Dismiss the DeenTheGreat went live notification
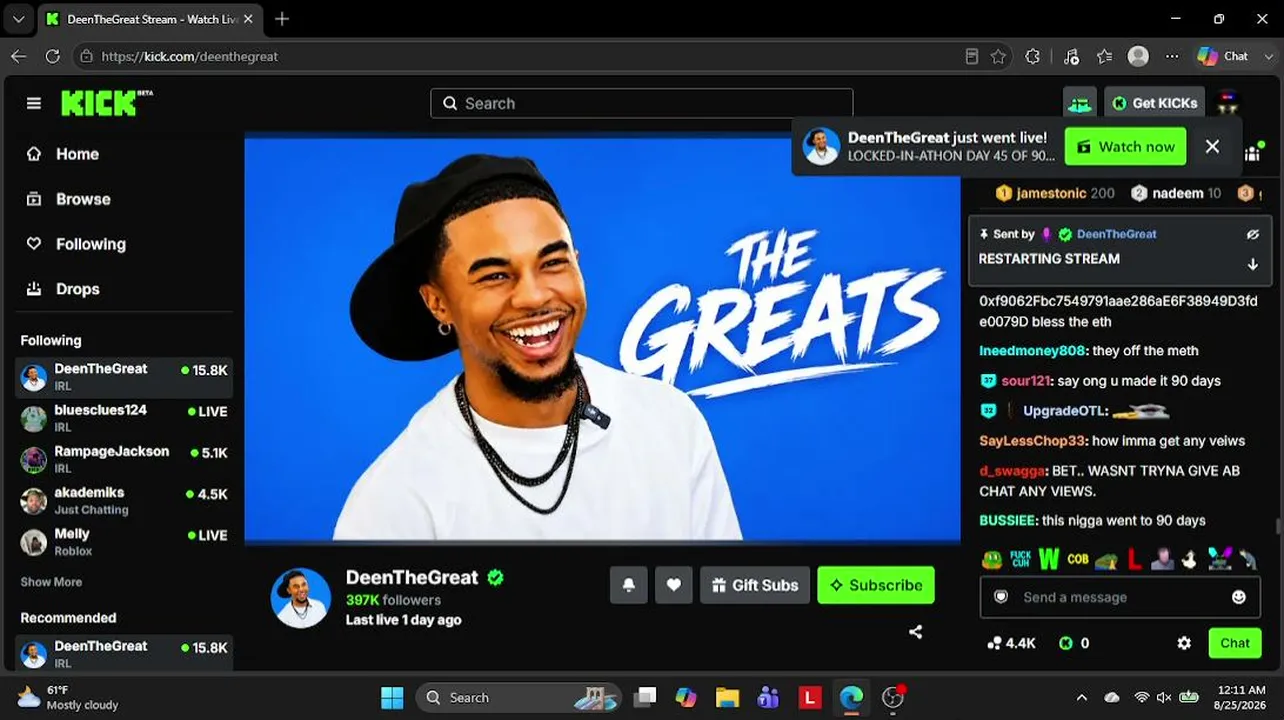Viewport: 1284px width, 720px height. [1212, 146]
